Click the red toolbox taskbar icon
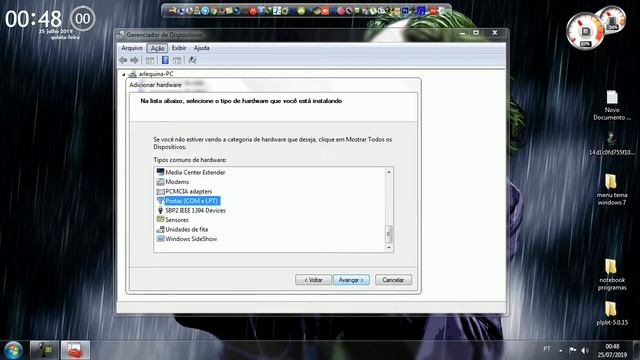The height and width of the screenshot is (360, 640). (x=75, y=350)
